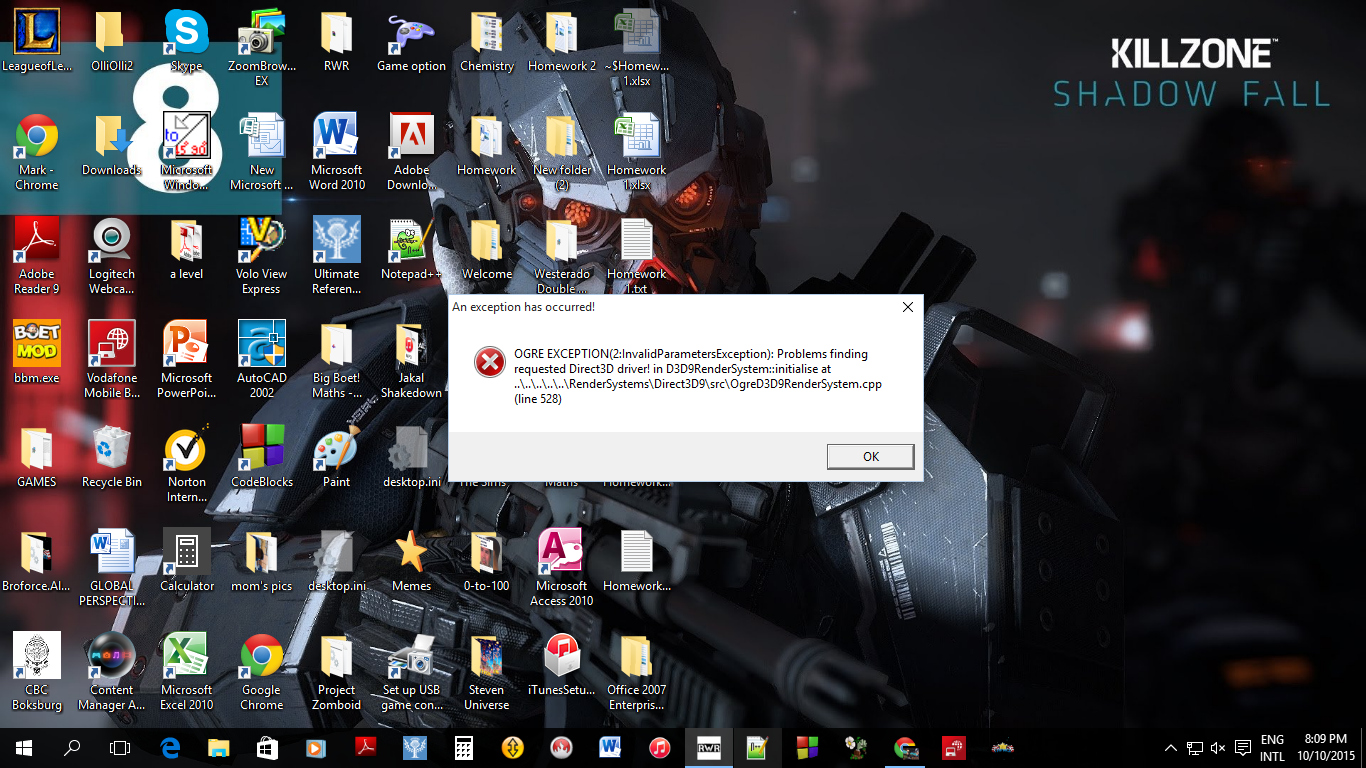
Task: Select the Project Zomboid folder
Action: pos(337,672)
